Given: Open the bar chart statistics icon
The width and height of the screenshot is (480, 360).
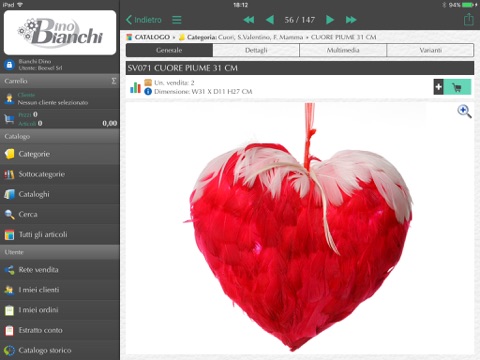Looking at the screenshot, I should tap(135, 88).
